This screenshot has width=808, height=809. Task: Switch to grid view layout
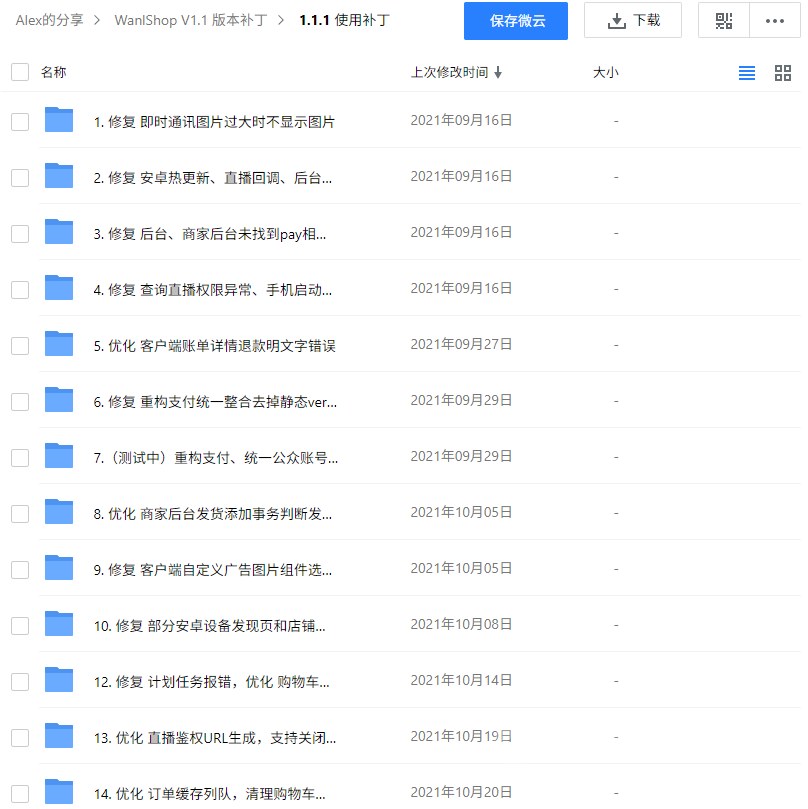click(x=783, y=73)
